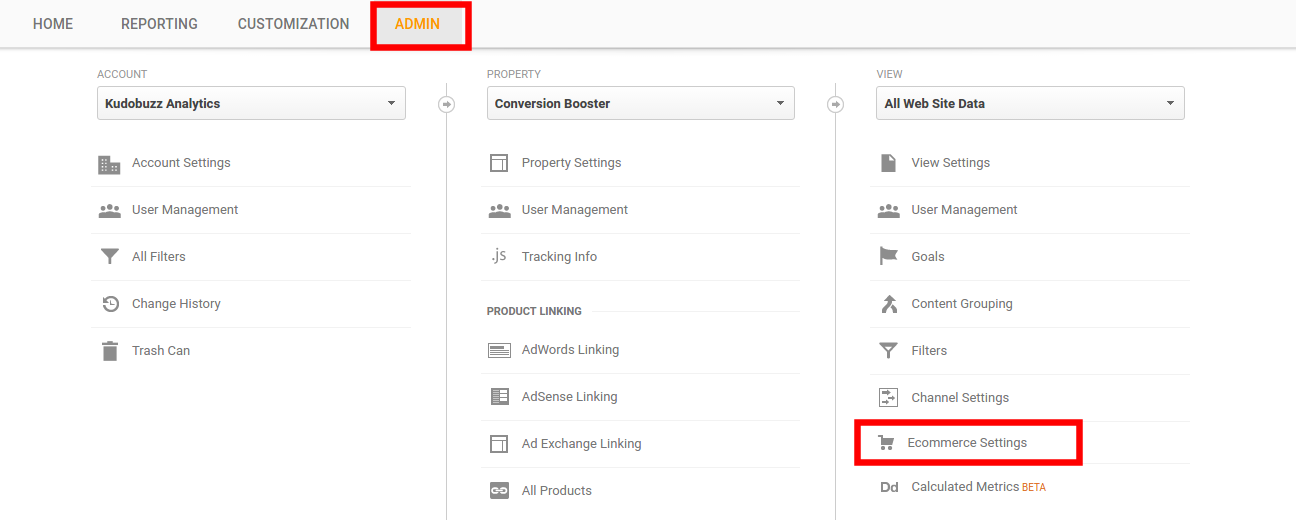Image resolution: width=1296 pixels, height=520 pixels.
Task: Click the All Products link icon
Action: click(x=499, y=491)
